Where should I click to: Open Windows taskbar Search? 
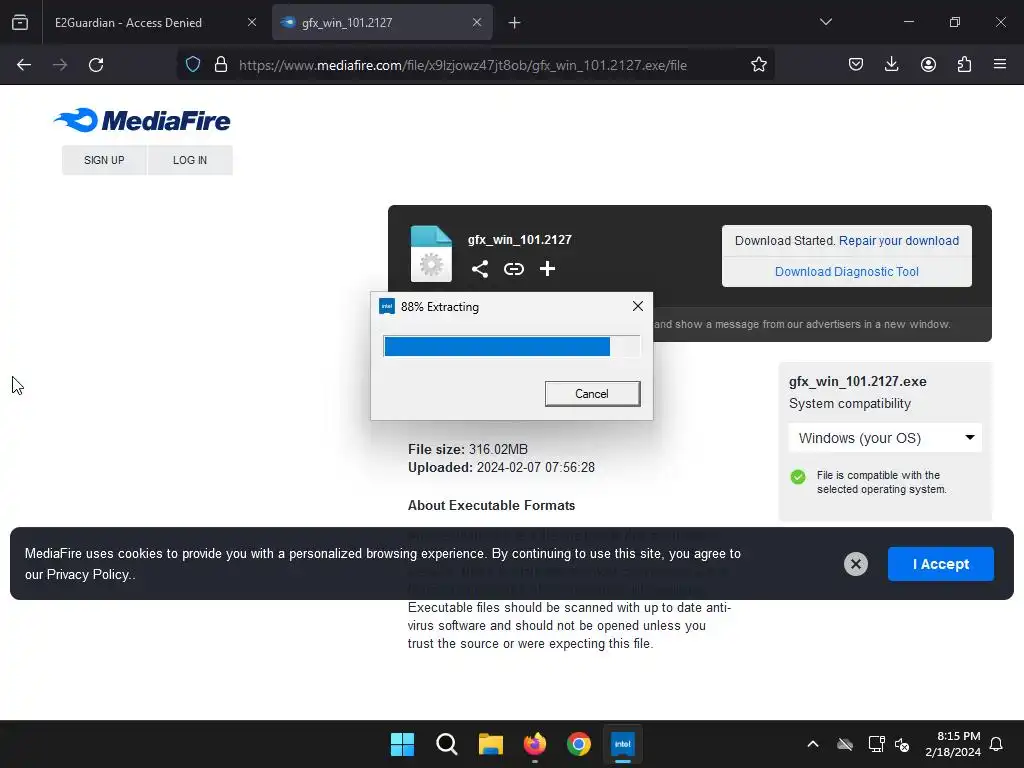click(x=447, y=744)
